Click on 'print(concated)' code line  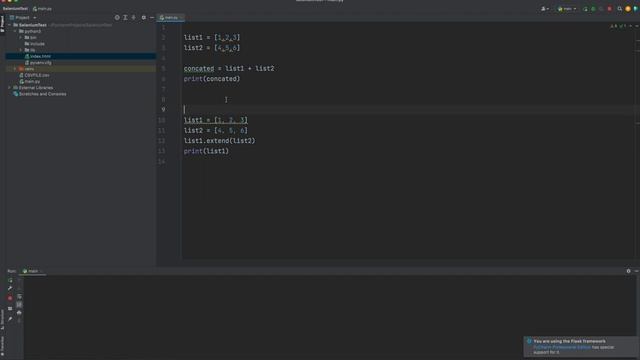click(x=212, y=79)
